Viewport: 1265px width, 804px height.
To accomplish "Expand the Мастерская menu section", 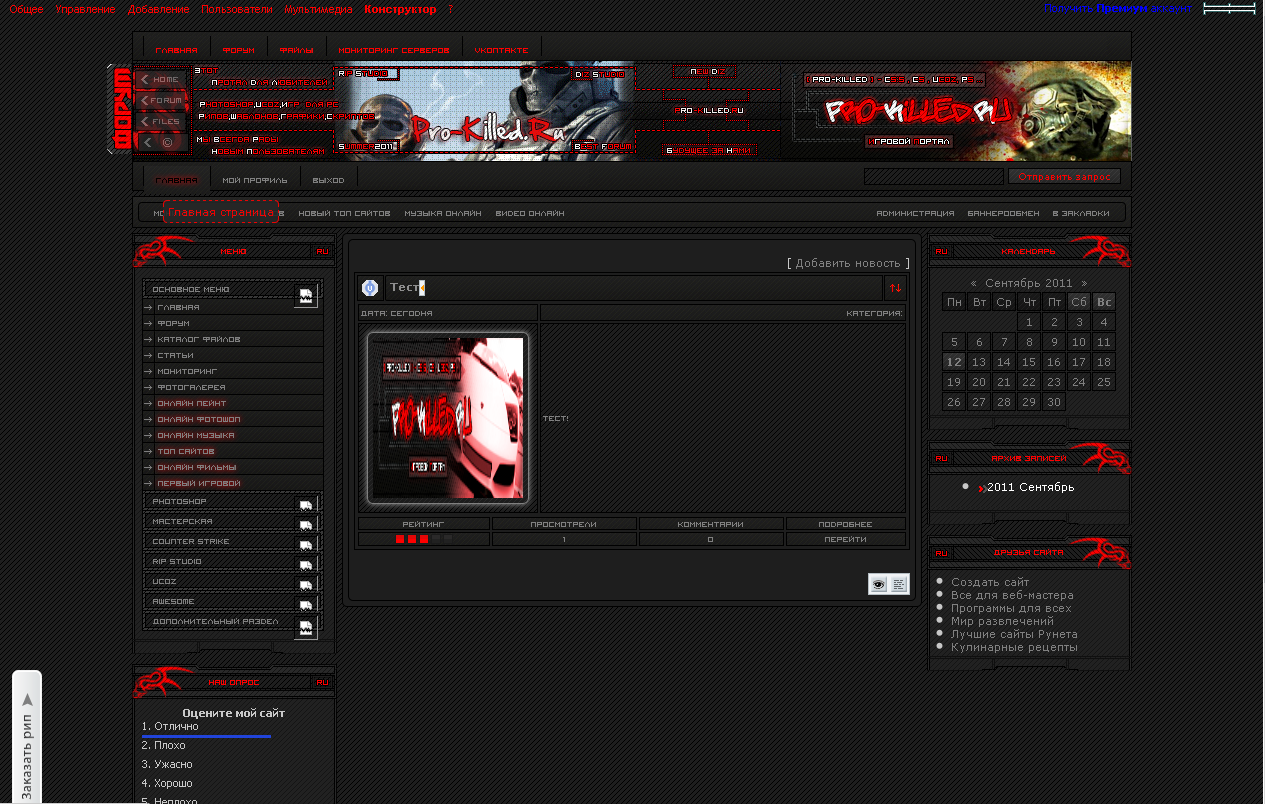I will [x=306, y=523].
